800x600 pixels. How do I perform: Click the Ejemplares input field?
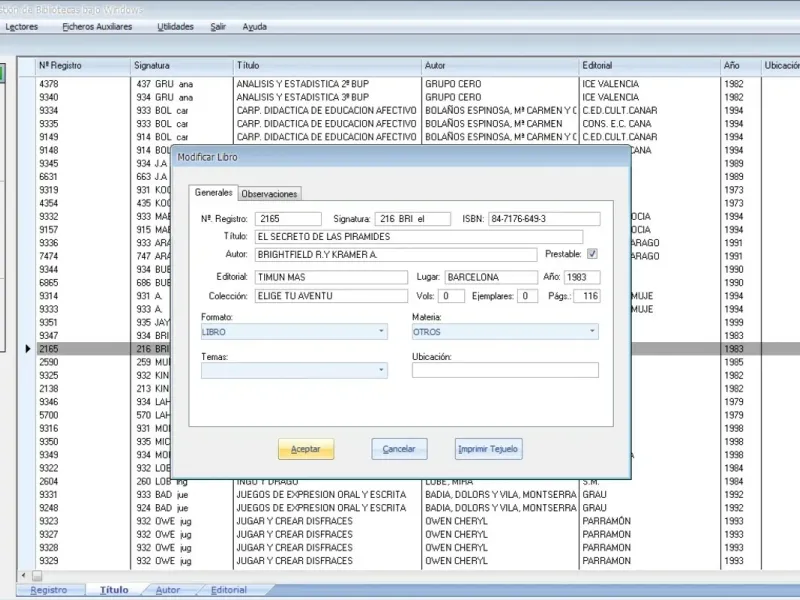pyautogui.click(x=528, y=296)
